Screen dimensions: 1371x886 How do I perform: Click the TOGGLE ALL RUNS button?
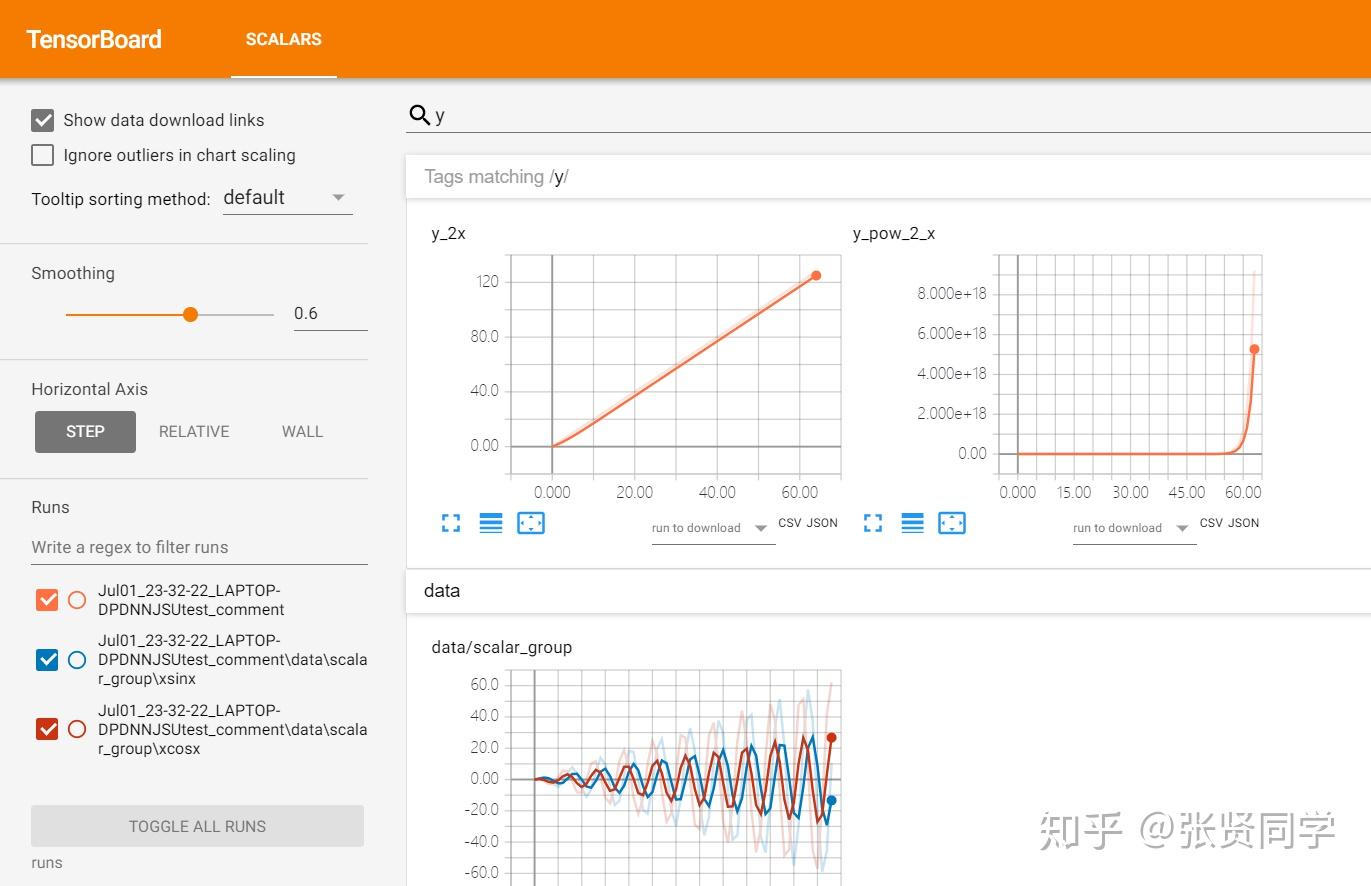pyautogui.click(x=197, y=826)
